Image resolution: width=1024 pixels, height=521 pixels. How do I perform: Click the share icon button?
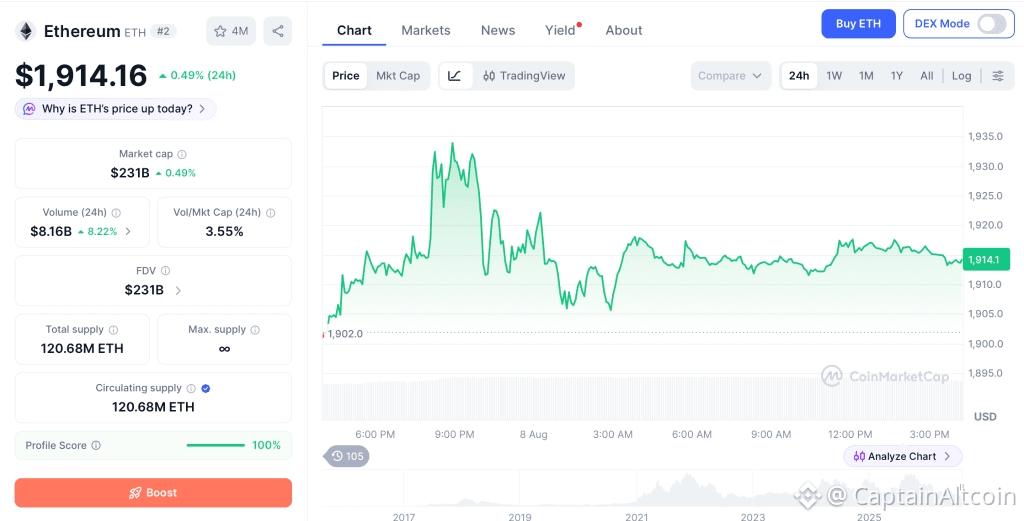[x=278, y=31]
